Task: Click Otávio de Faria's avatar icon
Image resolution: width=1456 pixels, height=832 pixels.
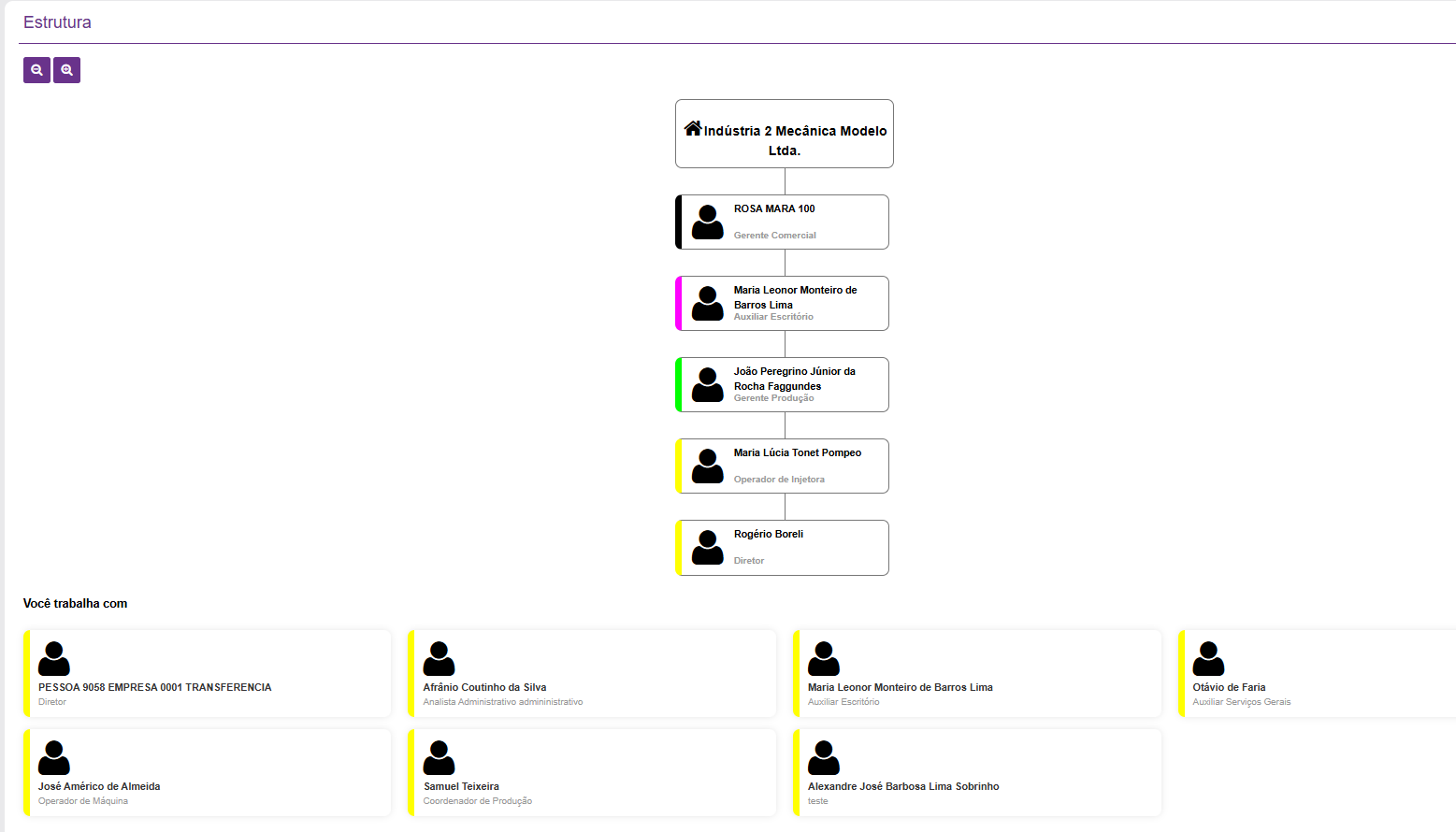Action: [x=1208, y=658]
